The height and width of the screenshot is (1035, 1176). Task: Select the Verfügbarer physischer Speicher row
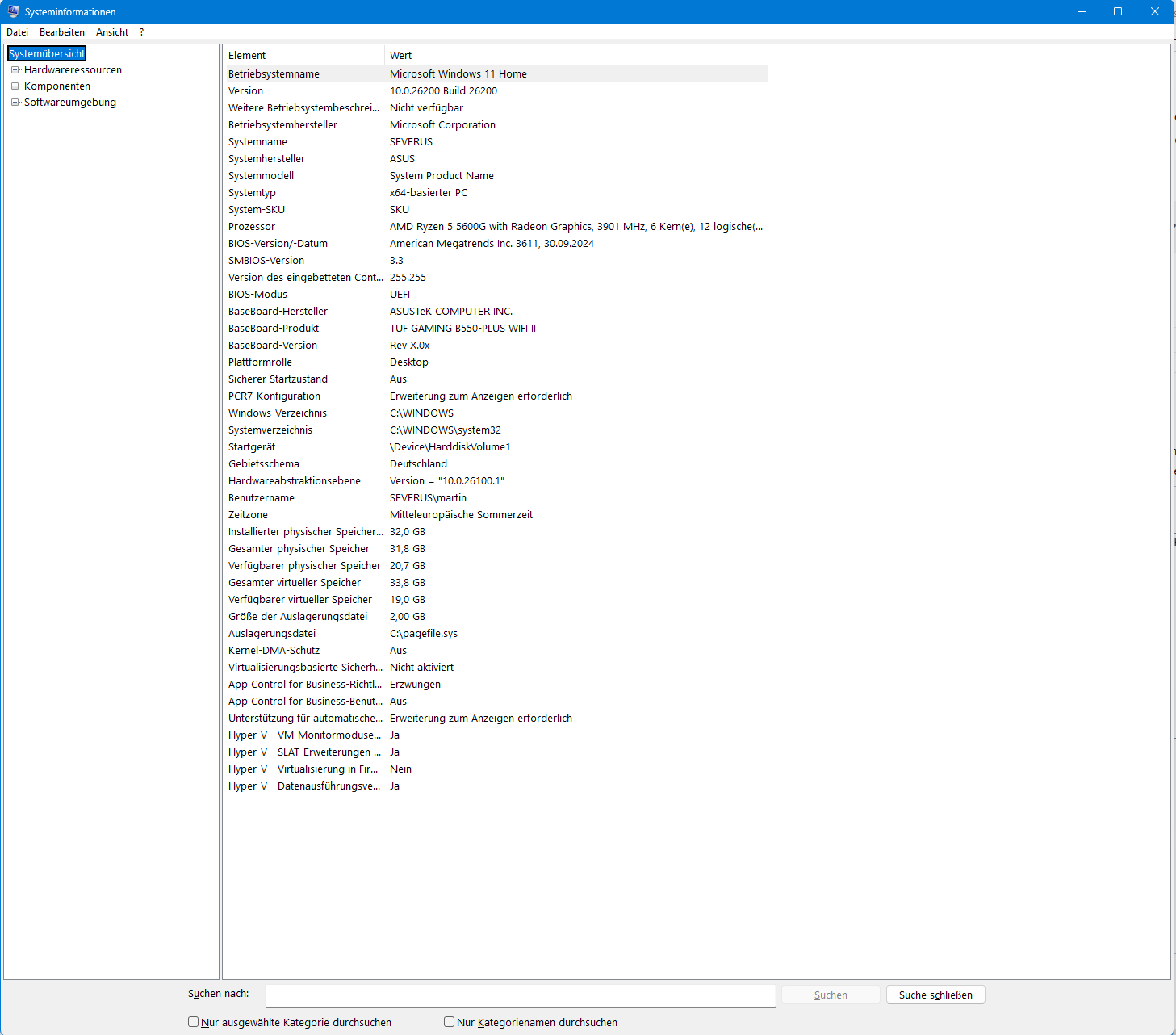click(x=496, y=565)
